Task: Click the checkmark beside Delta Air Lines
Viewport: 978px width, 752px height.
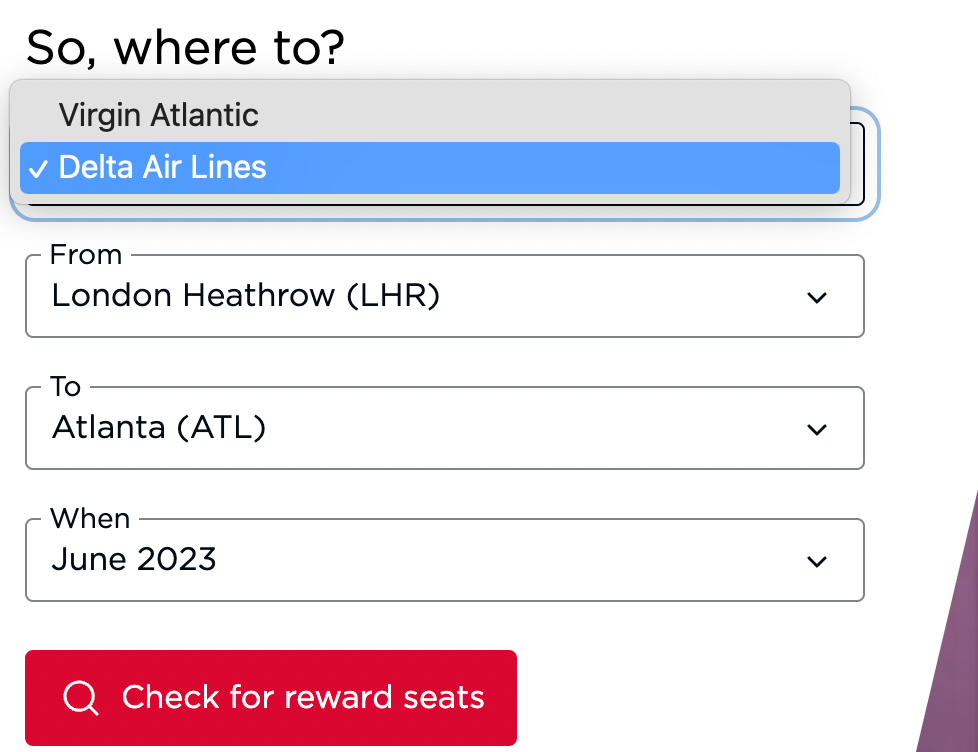Action: point(39,168)
